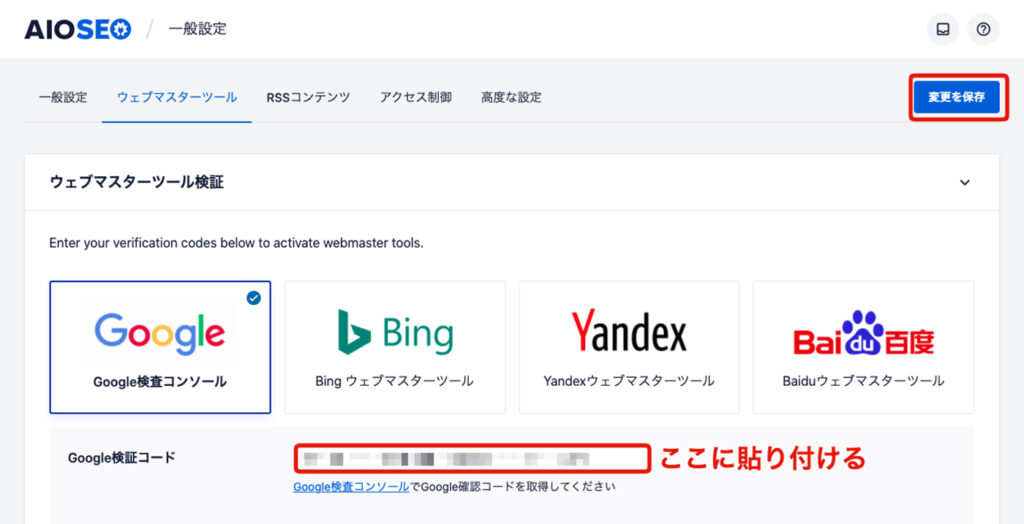Open the RSSコンテンツ tab
Viewport: 1024px width, 524px height.
point(308,98)
